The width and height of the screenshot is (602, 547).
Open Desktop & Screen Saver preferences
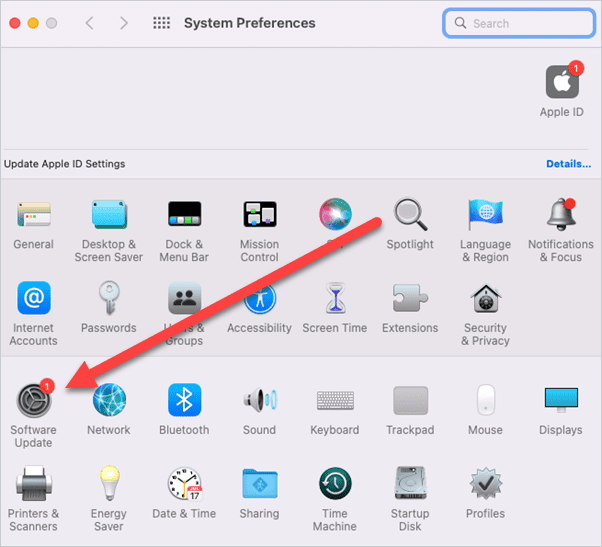pyautogui.click(x=109, y=215)
